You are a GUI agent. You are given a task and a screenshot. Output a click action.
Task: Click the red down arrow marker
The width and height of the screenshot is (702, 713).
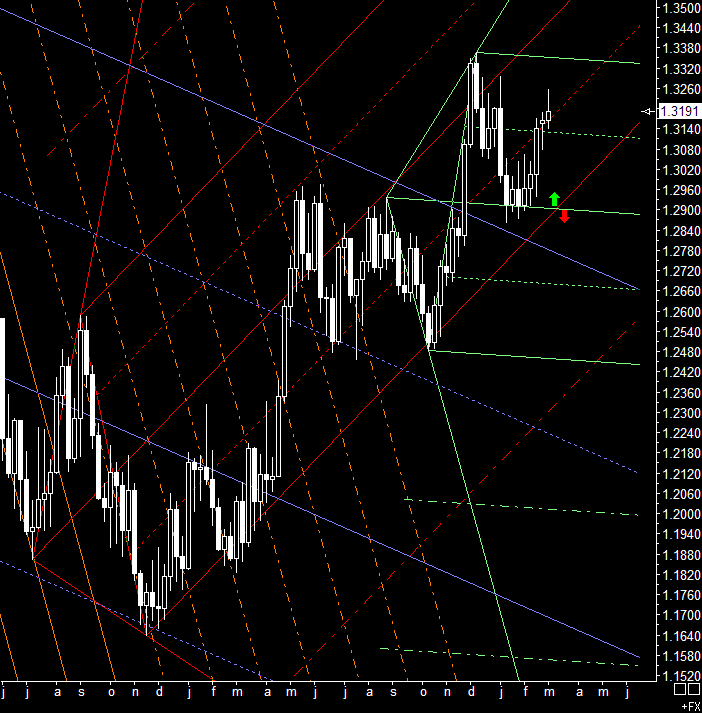tap(564, 216)
